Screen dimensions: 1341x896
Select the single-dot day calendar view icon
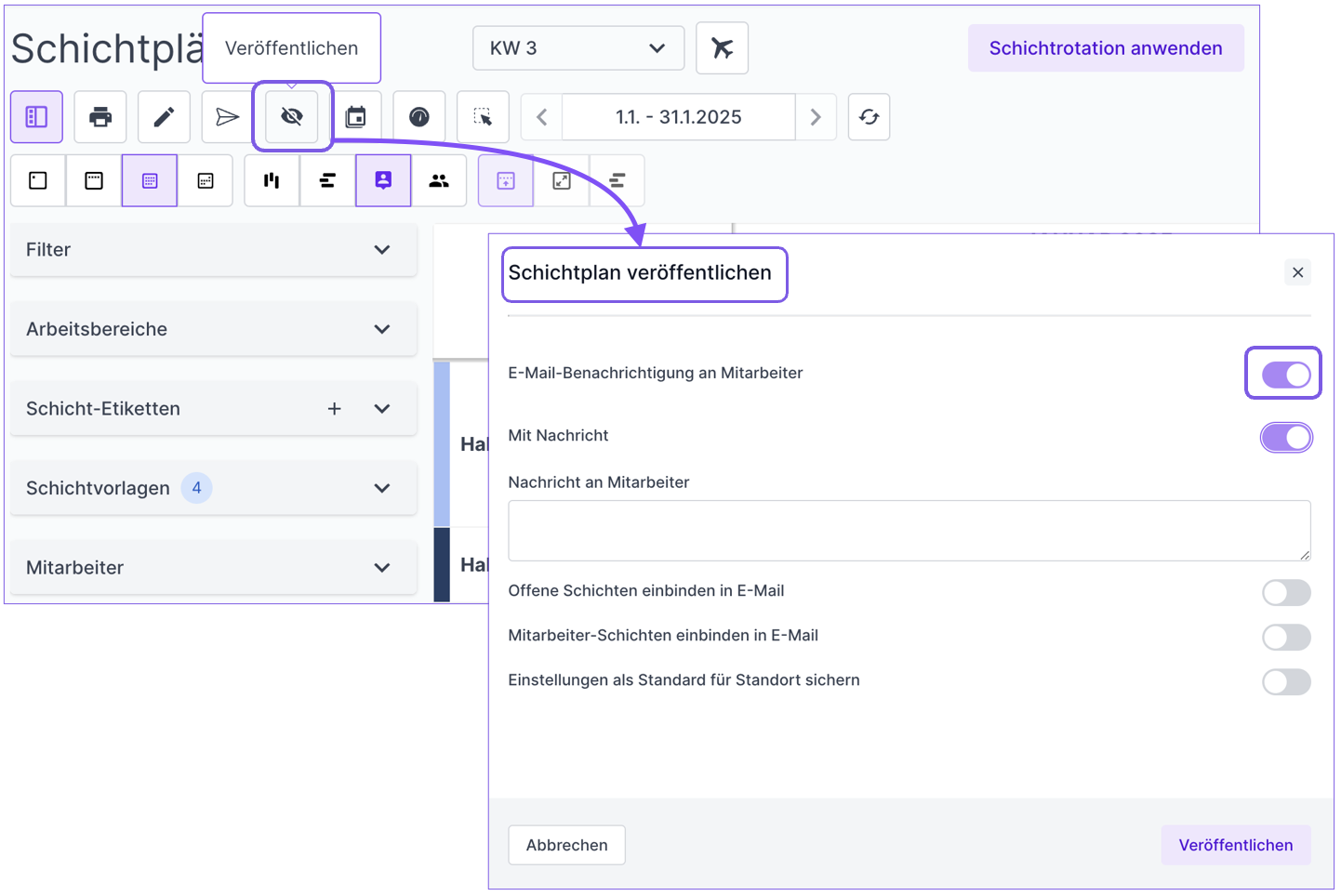point(38,180)
